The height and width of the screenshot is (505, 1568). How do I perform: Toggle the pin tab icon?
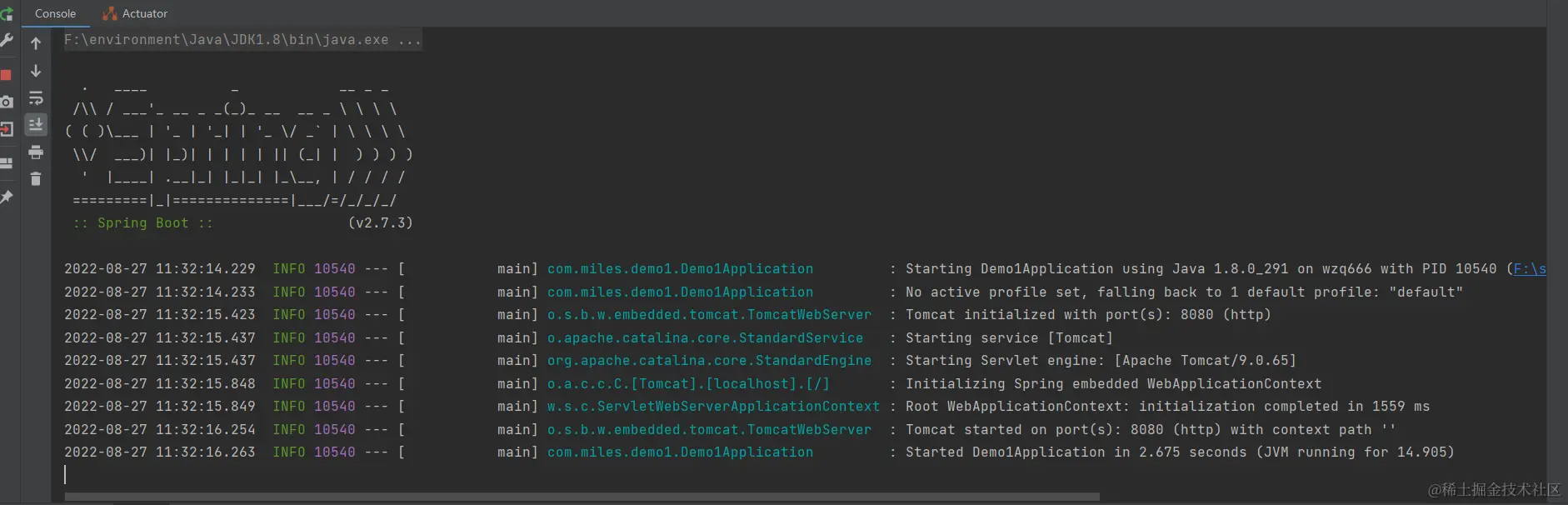[x=6, y=197]
